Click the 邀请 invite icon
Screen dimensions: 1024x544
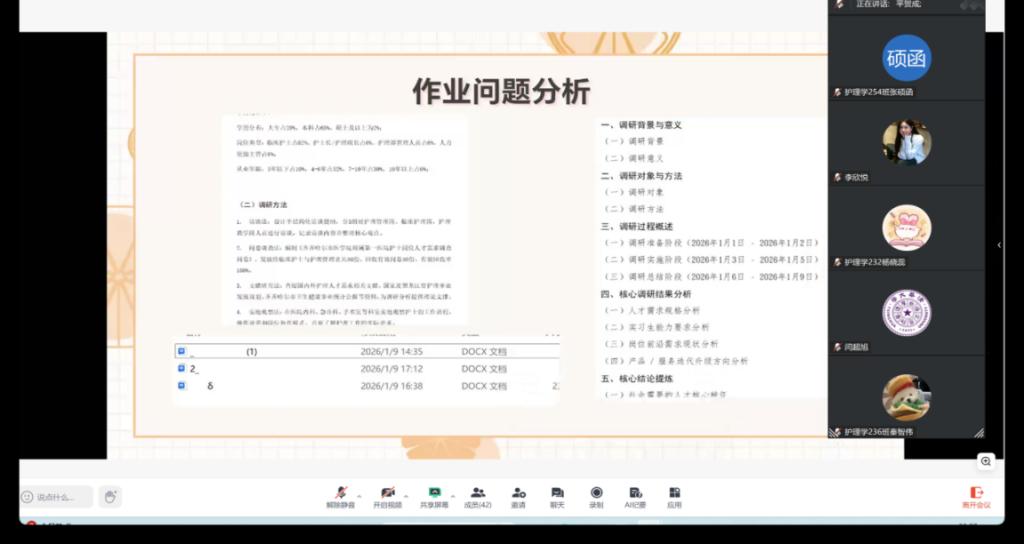pyautogui.click(x=518, y=495)
